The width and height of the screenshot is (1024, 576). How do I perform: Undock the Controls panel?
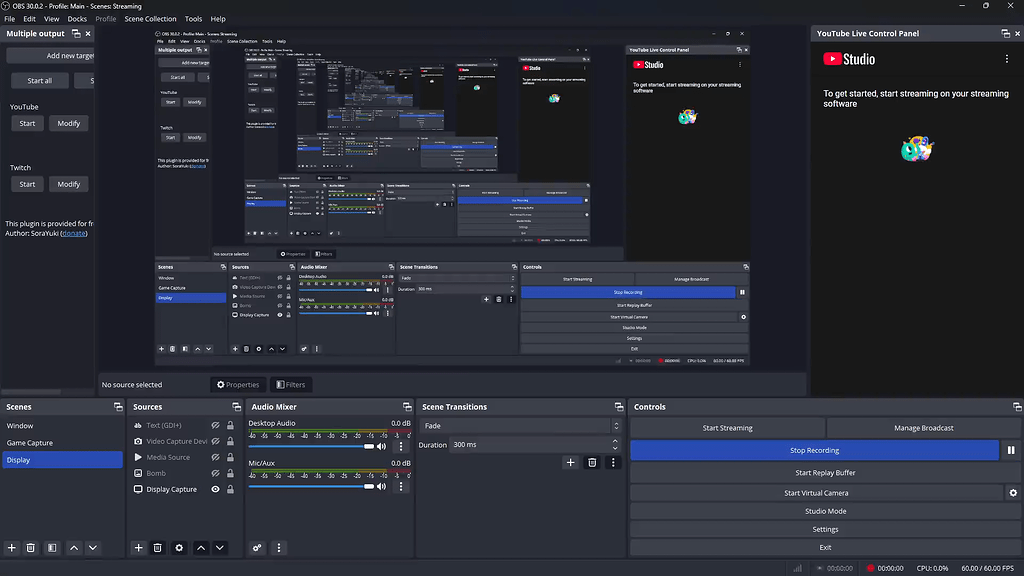click(x=1017, y=407)
